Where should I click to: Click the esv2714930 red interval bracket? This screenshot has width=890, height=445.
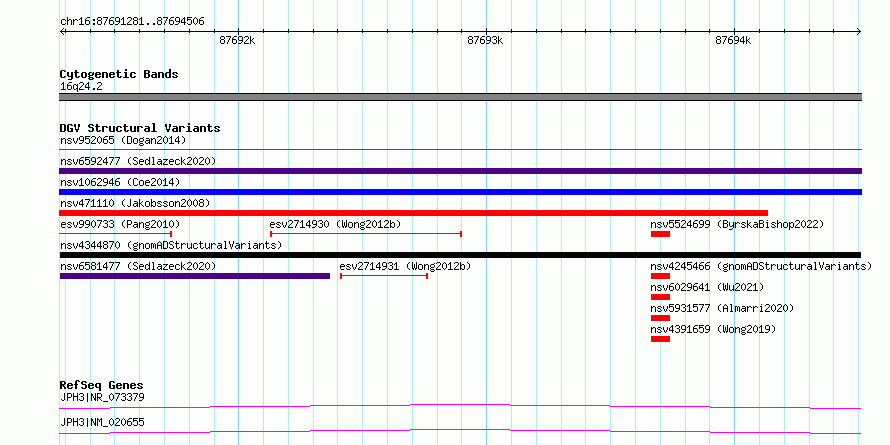click(366, 233)
